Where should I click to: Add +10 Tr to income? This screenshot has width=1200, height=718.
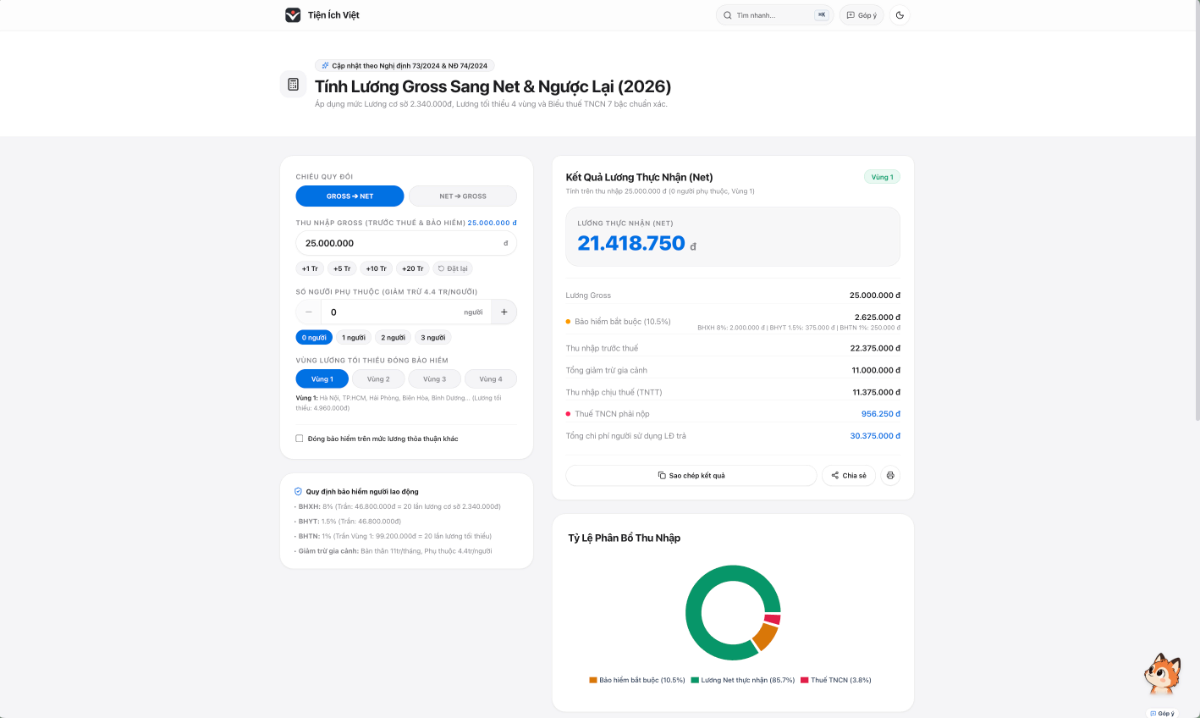pos(376,268)
